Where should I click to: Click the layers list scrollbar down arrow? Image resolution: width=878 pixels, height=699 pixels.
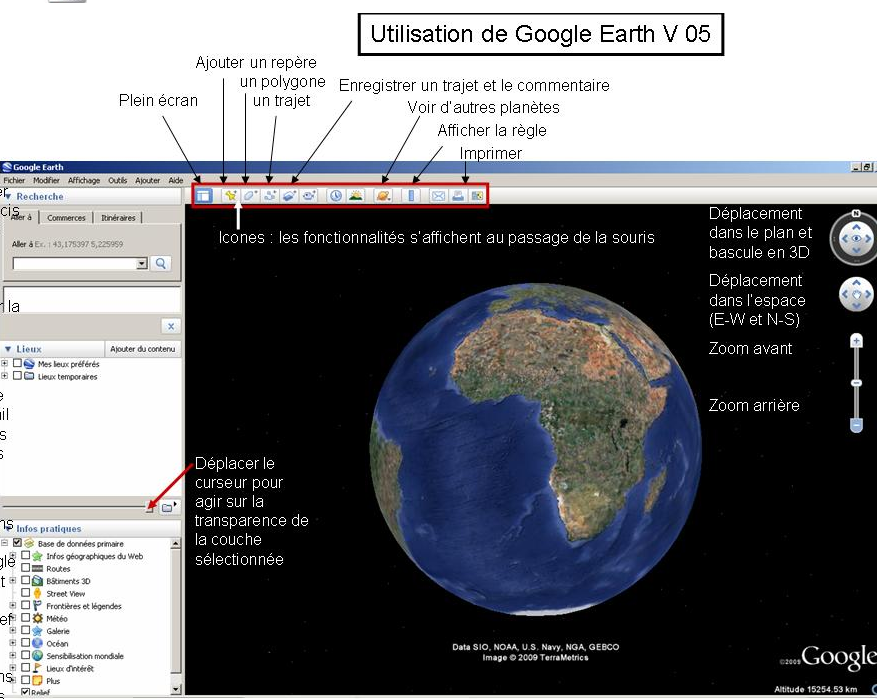(176, 689)
